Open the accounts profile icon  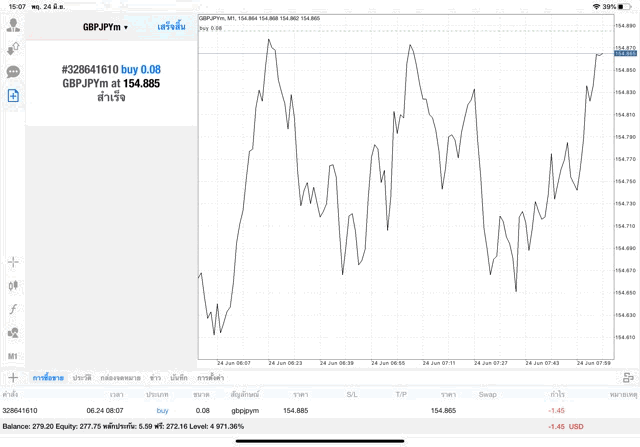13,25
